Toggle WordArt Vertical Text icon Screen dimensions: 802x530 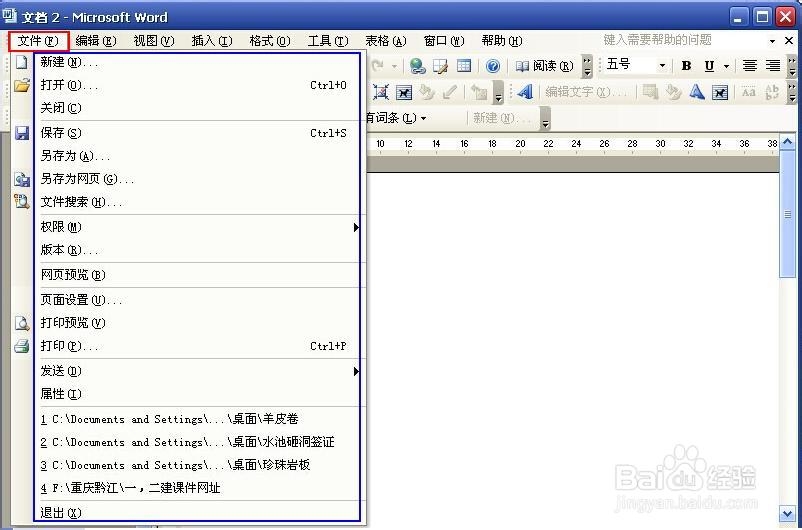[x=771, y=92]
